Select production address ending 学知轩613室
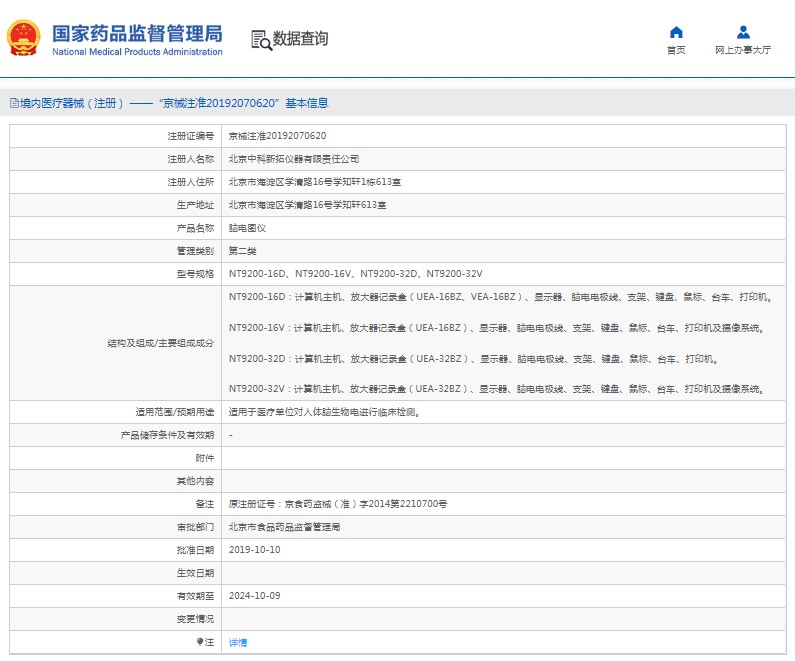Image resolution: width=795 pixels, height=661 pixels. (307, 205)
